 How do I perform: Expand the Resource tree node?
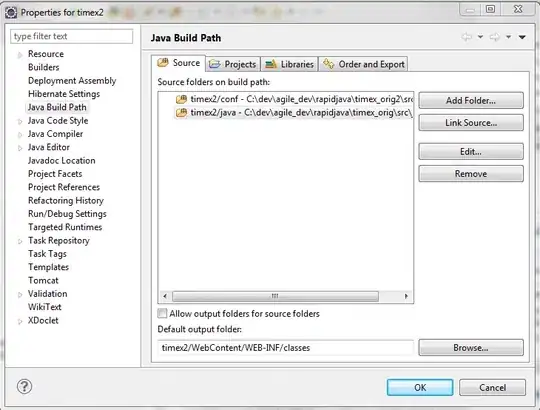[20, 54]
